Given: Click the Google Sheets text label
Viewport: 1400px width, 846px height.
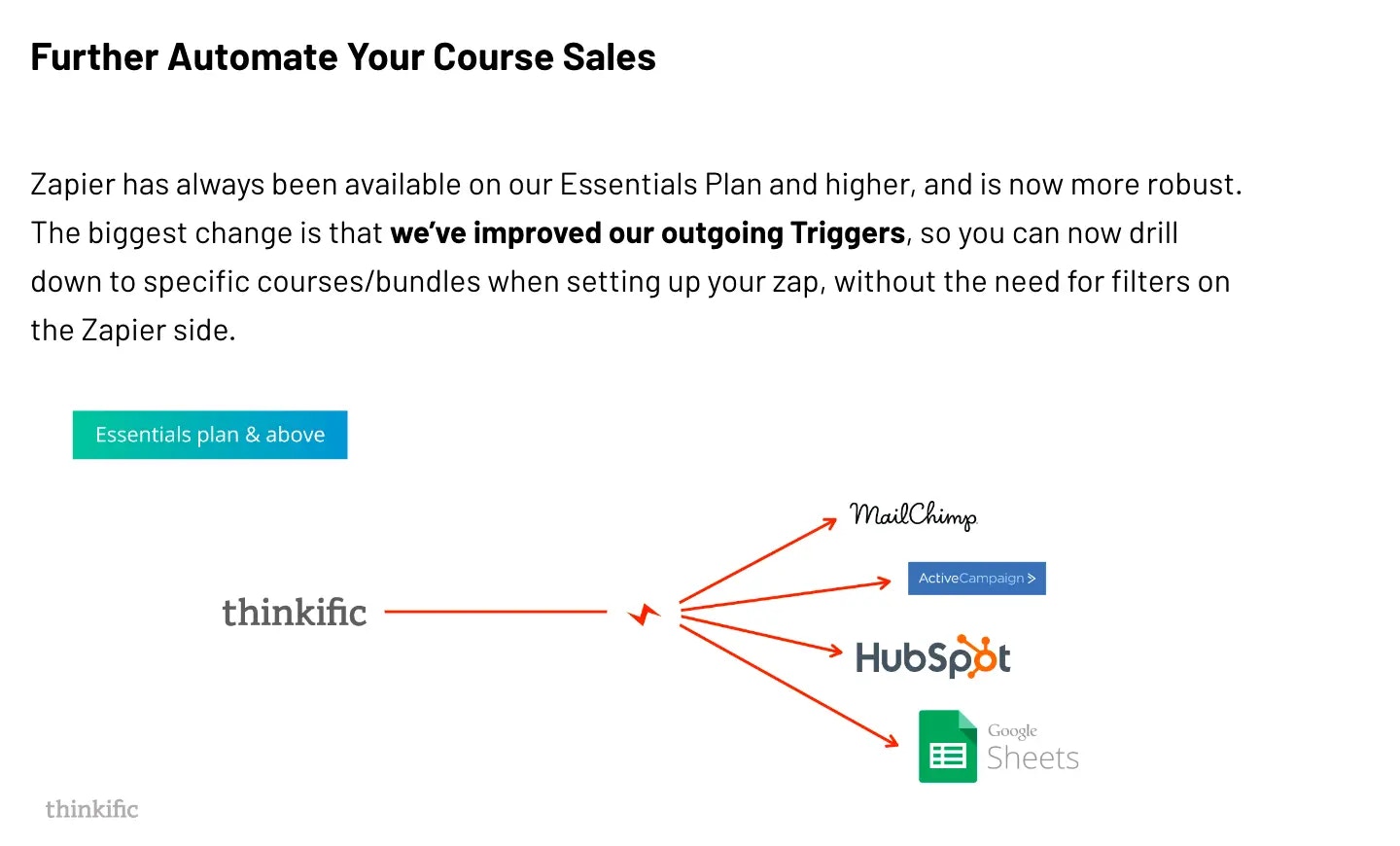Looking at the screenshot, I should coord(1032,747).
